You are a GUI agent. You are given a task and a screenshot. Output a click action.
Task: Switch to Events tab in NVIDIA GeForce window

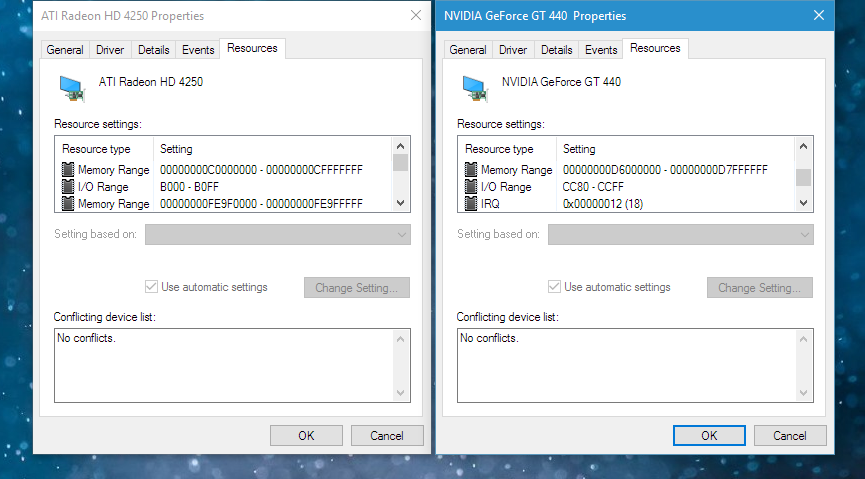click(x=601, y=50)
